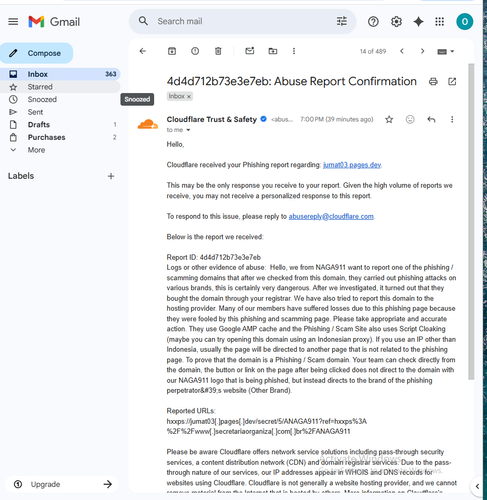Click the 7:00 PM timestamp

[x=337, y=119]
